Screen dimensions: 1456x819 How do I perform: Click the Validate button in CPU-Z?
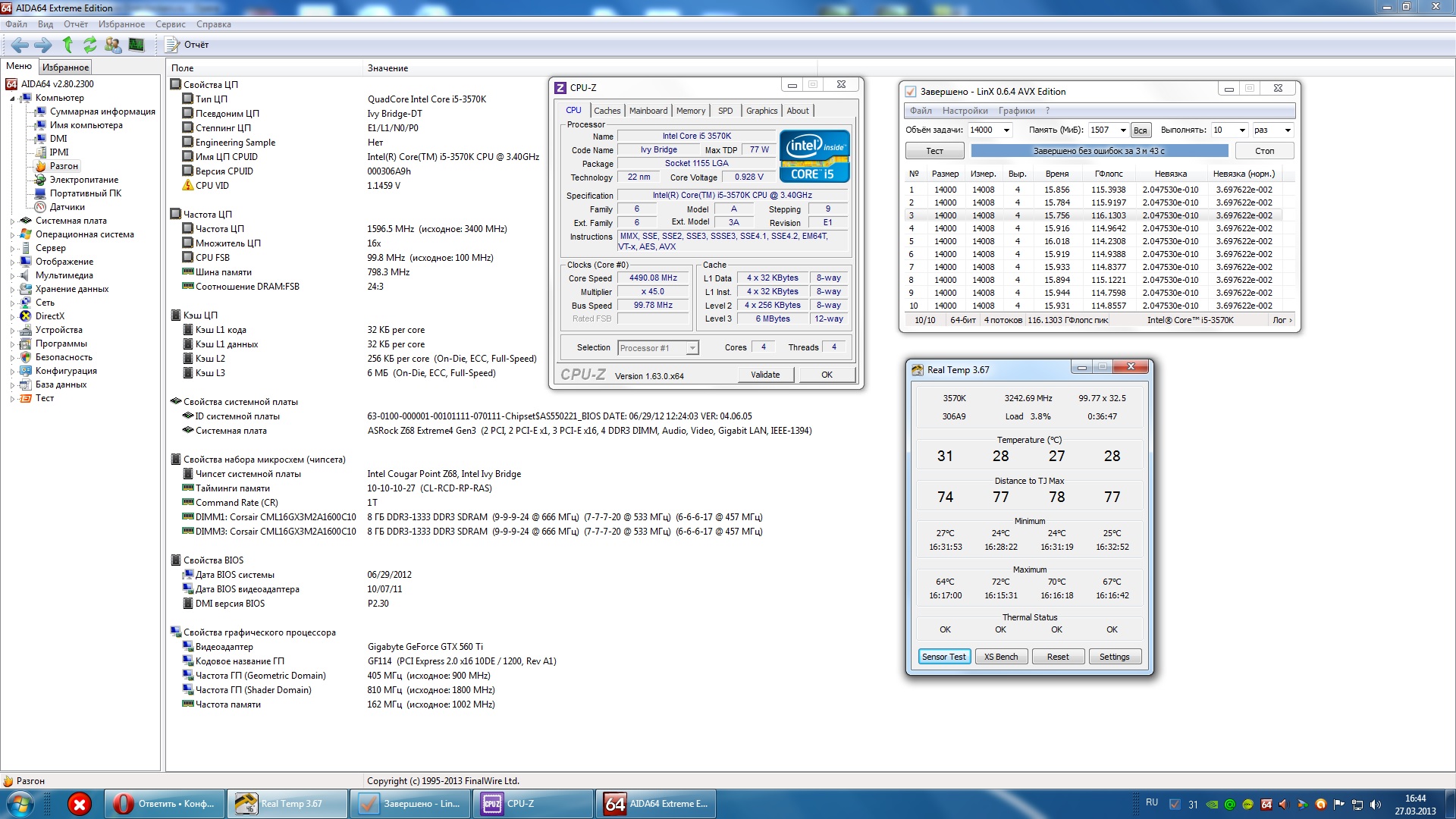click(764, 375)
